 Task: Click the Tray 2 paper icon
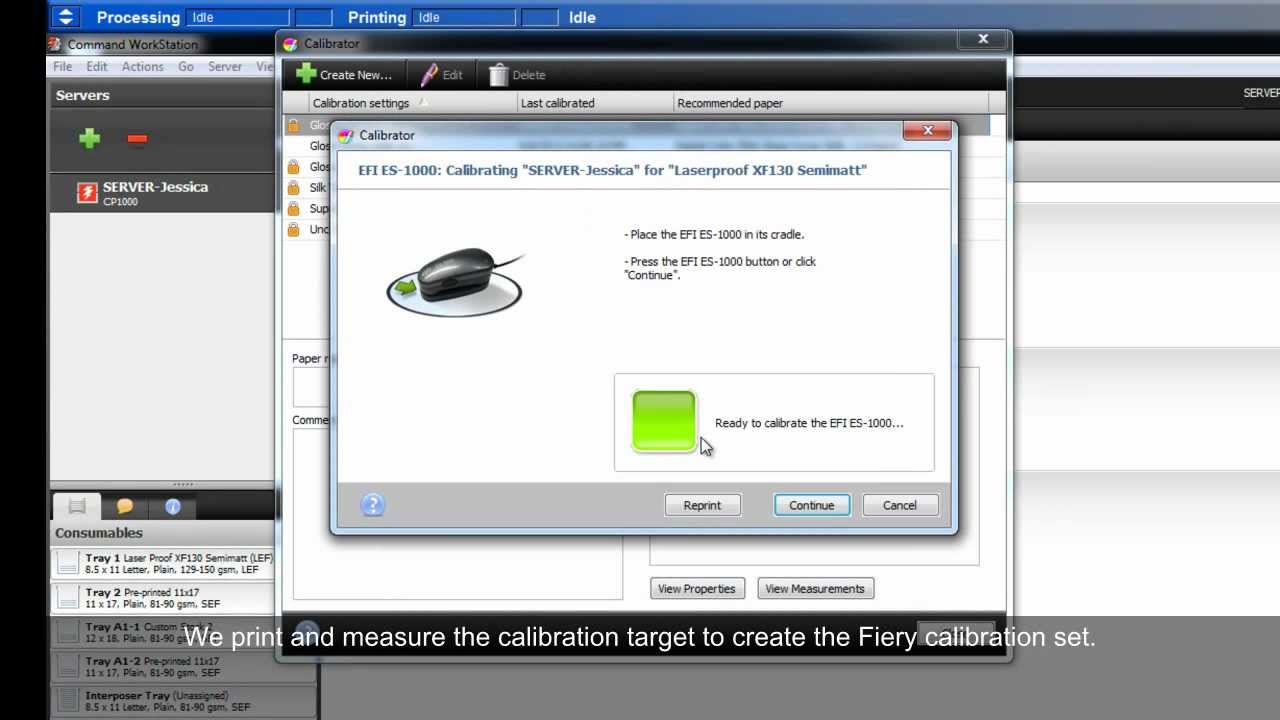[x=67, y=598]
